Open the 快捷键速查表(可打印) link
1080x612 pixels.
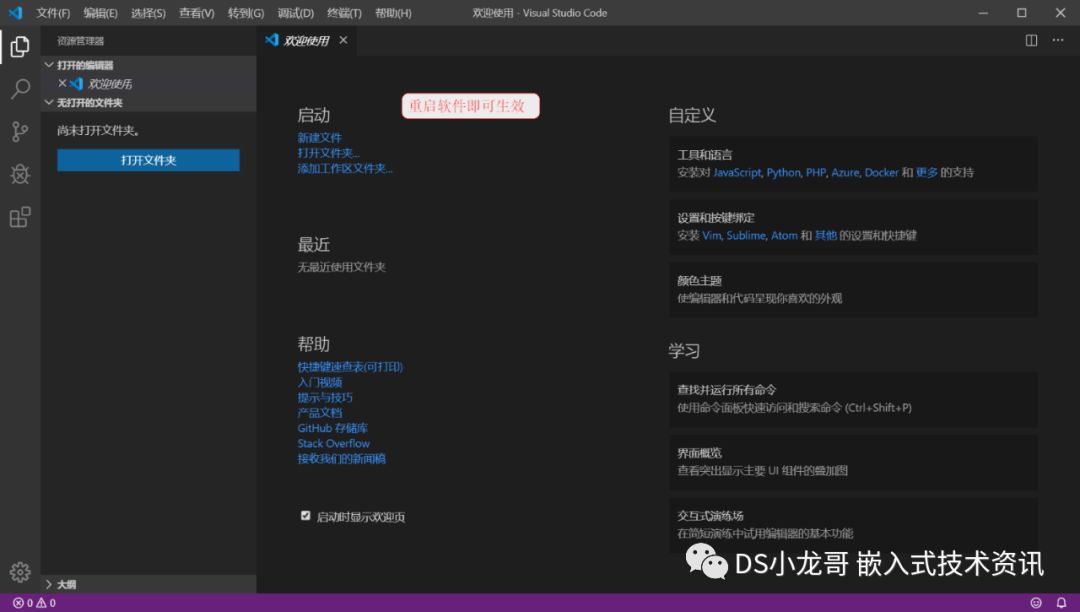tap(350, 367)
